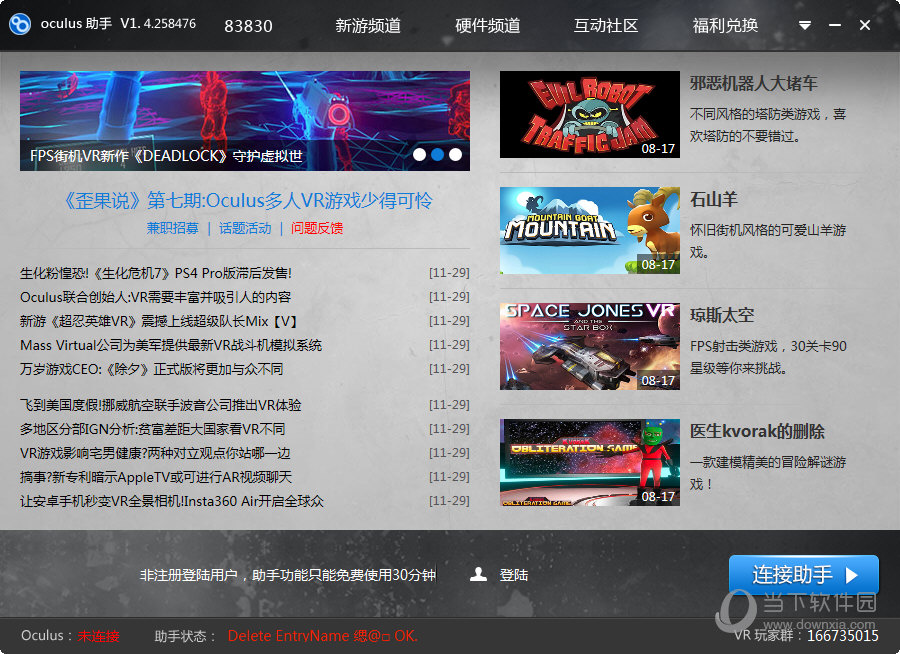Select the second blue banner dot
This screenshot has height=654, width=900.
(x=437, y=154)
